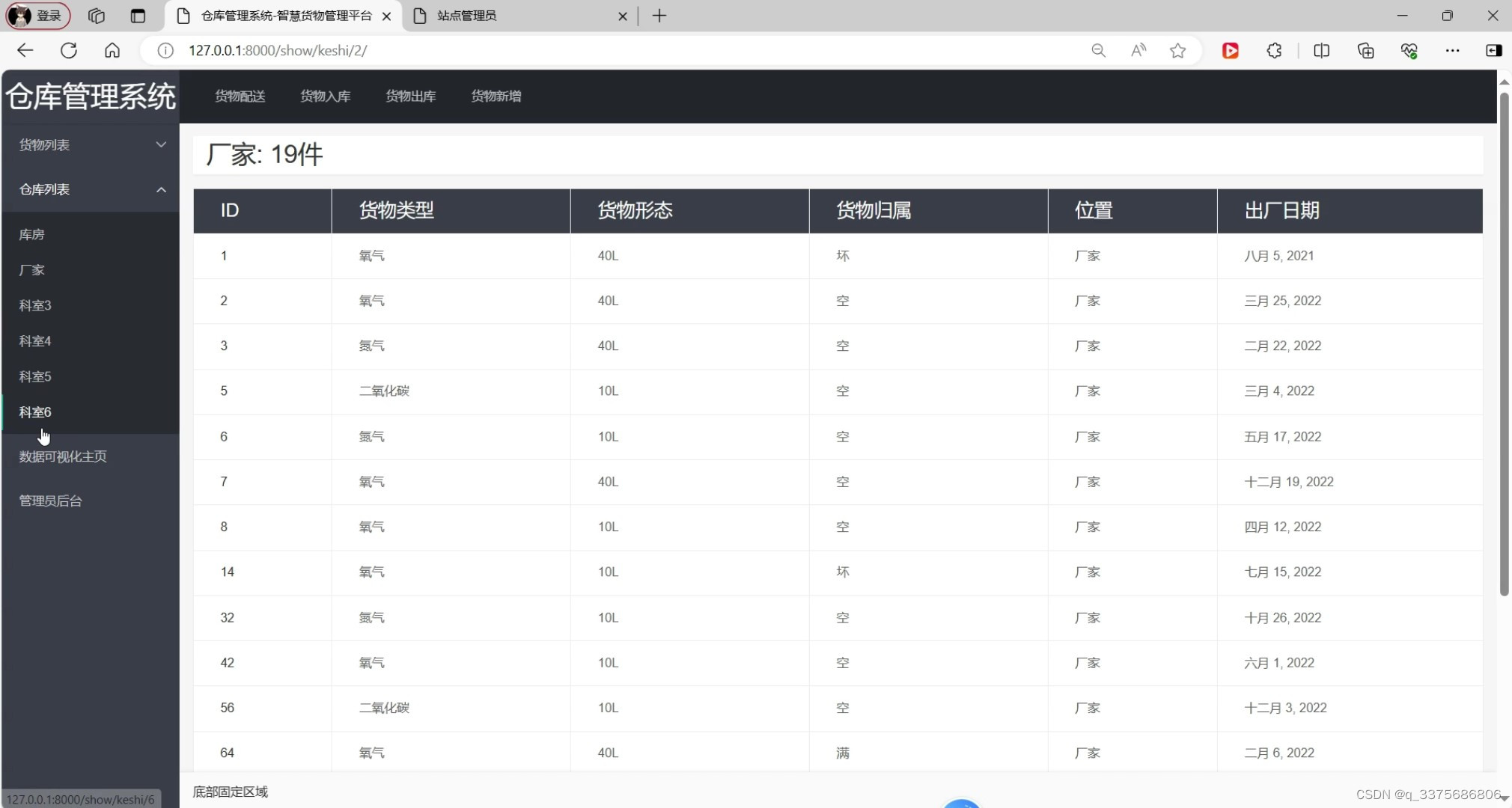
Task: Click the zoom magnifier icon in address bar
Action: (x=1098, y=50)
